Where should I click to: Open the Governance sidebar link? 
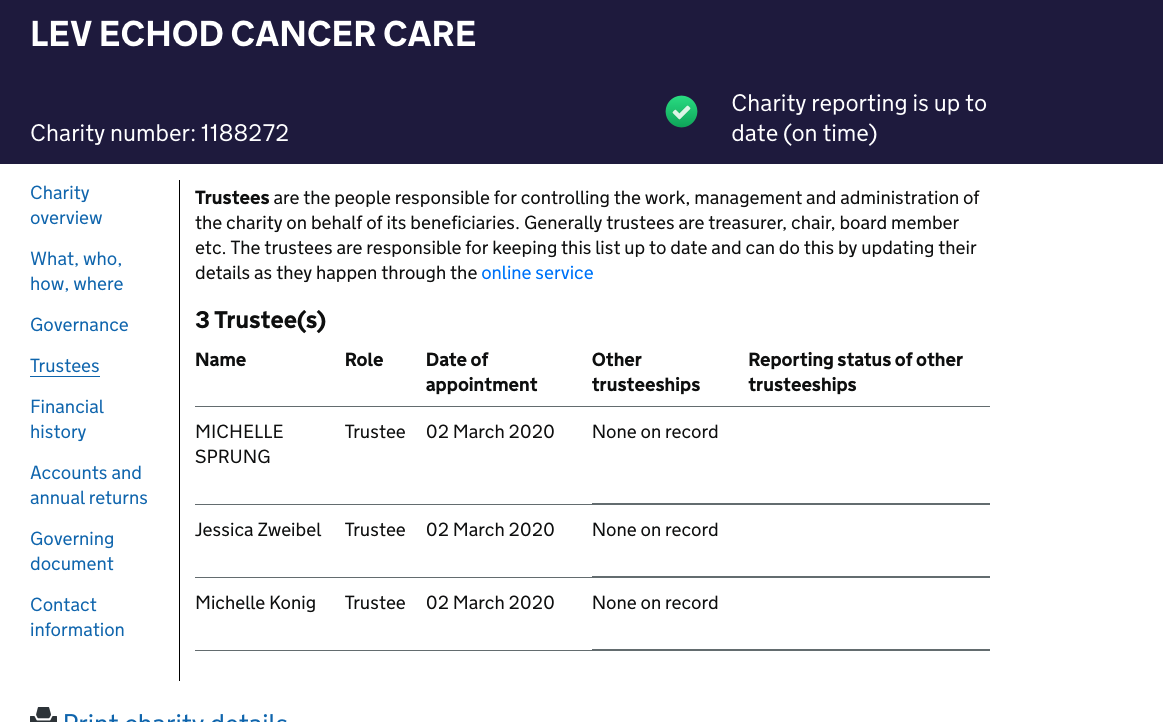[x=79, y=325]
